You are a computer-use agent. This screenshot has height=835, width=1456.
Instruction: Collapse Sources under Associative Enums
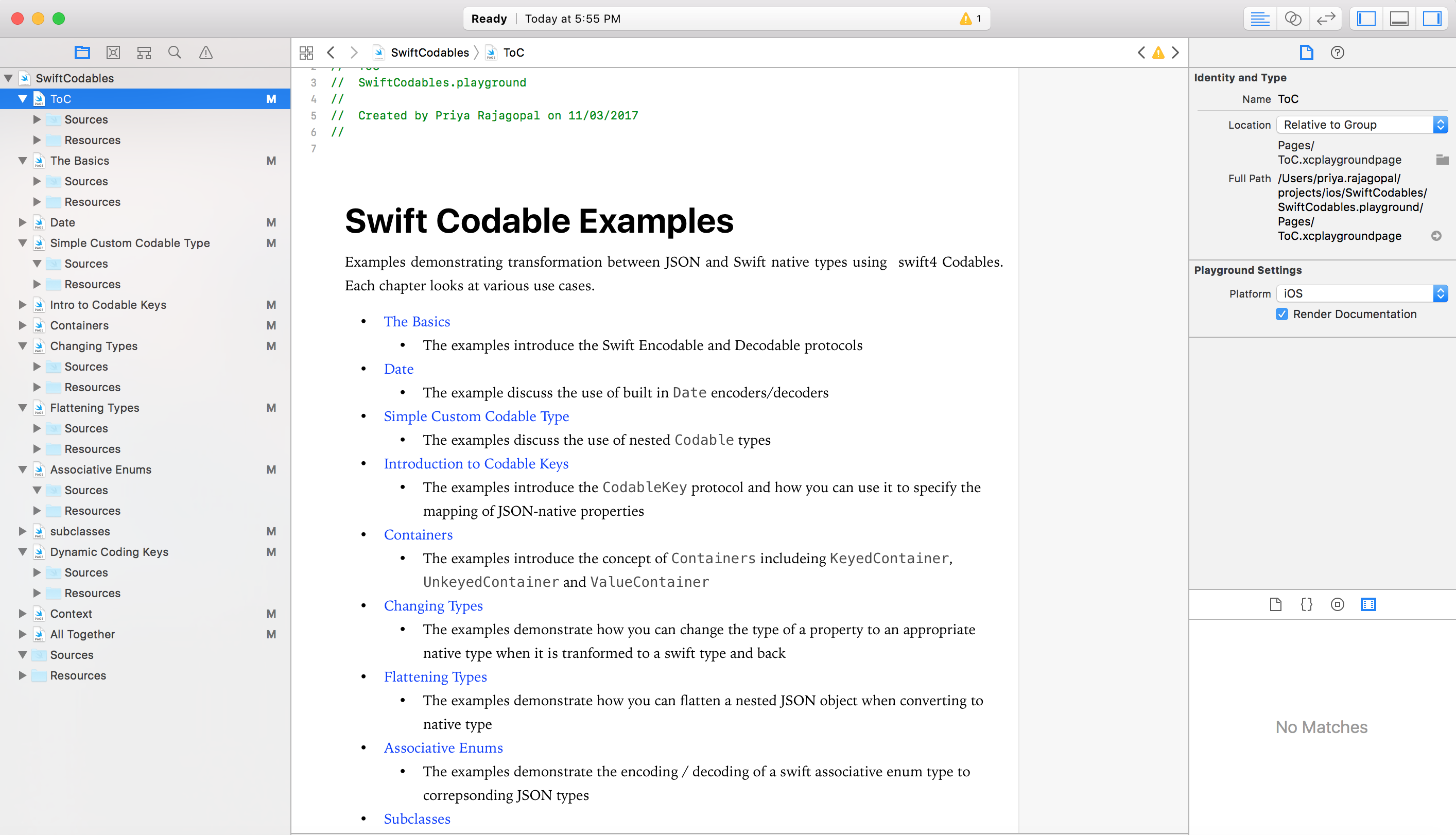[37, 490]
